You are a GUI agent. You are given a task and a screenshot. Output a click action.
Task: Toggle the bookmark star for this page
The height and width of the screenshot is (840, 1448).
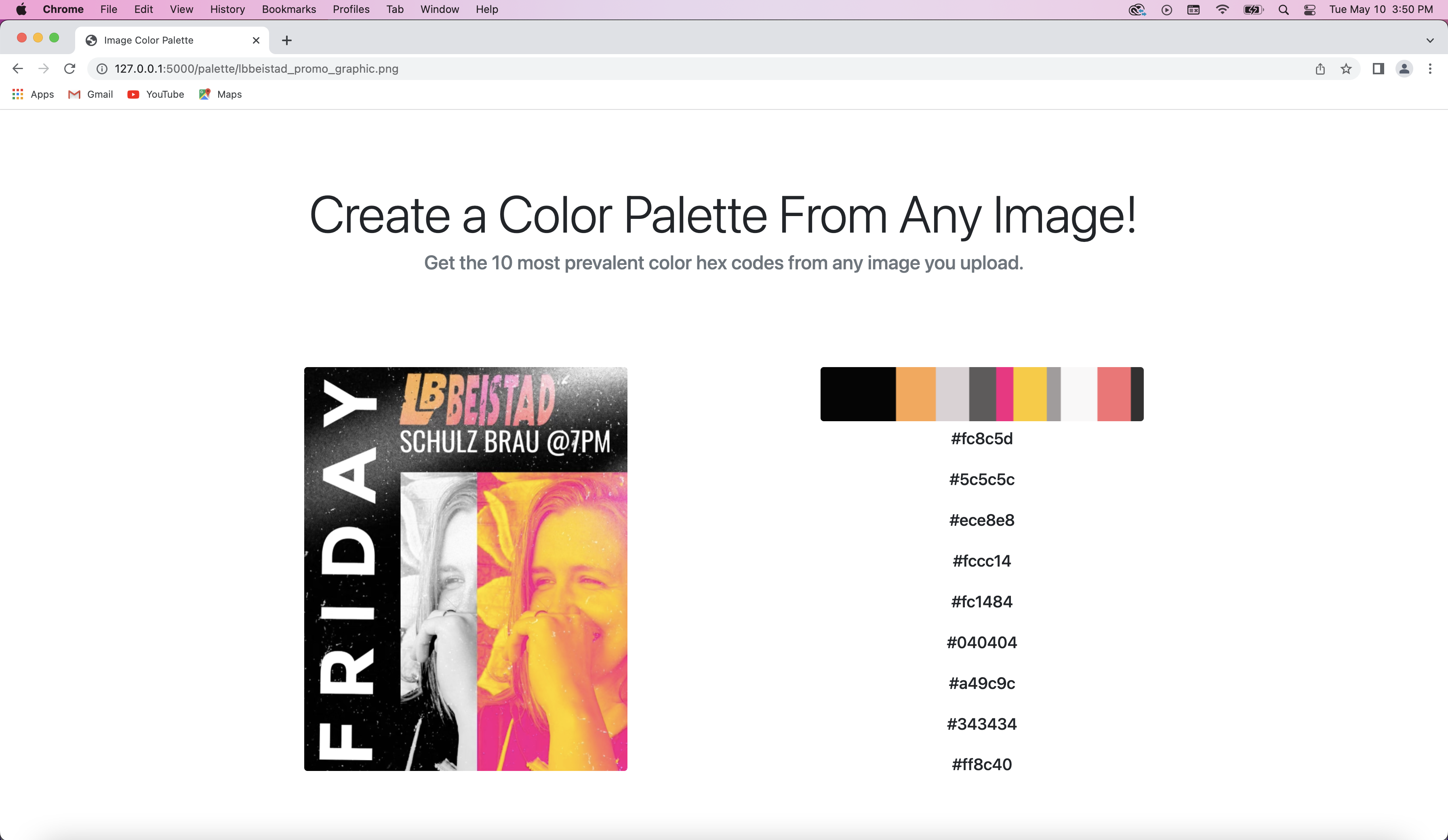pos(1346,68)
